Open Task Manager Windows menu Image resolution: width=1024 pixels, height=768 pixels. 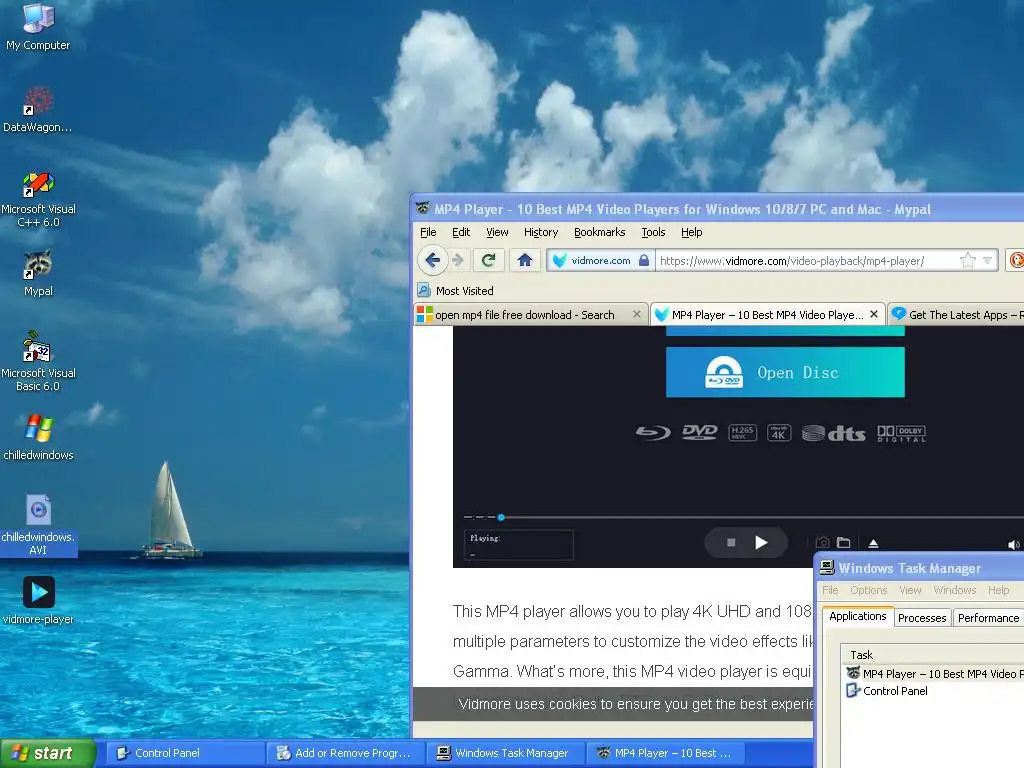(955, 590)
